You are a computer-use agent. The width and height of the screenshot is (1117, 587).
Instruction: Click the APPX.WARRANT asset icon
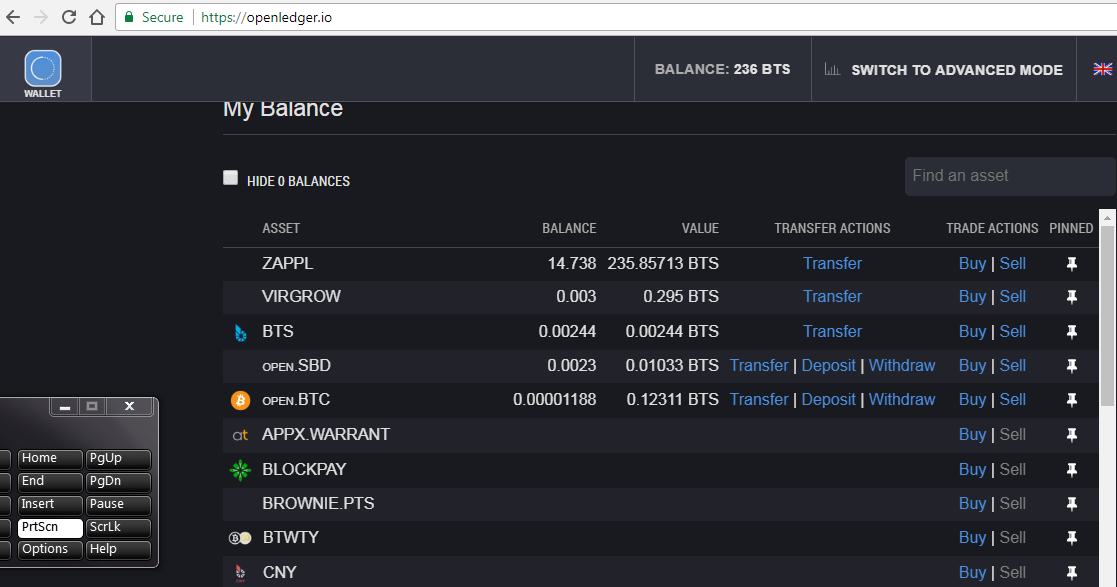(240, 435)
